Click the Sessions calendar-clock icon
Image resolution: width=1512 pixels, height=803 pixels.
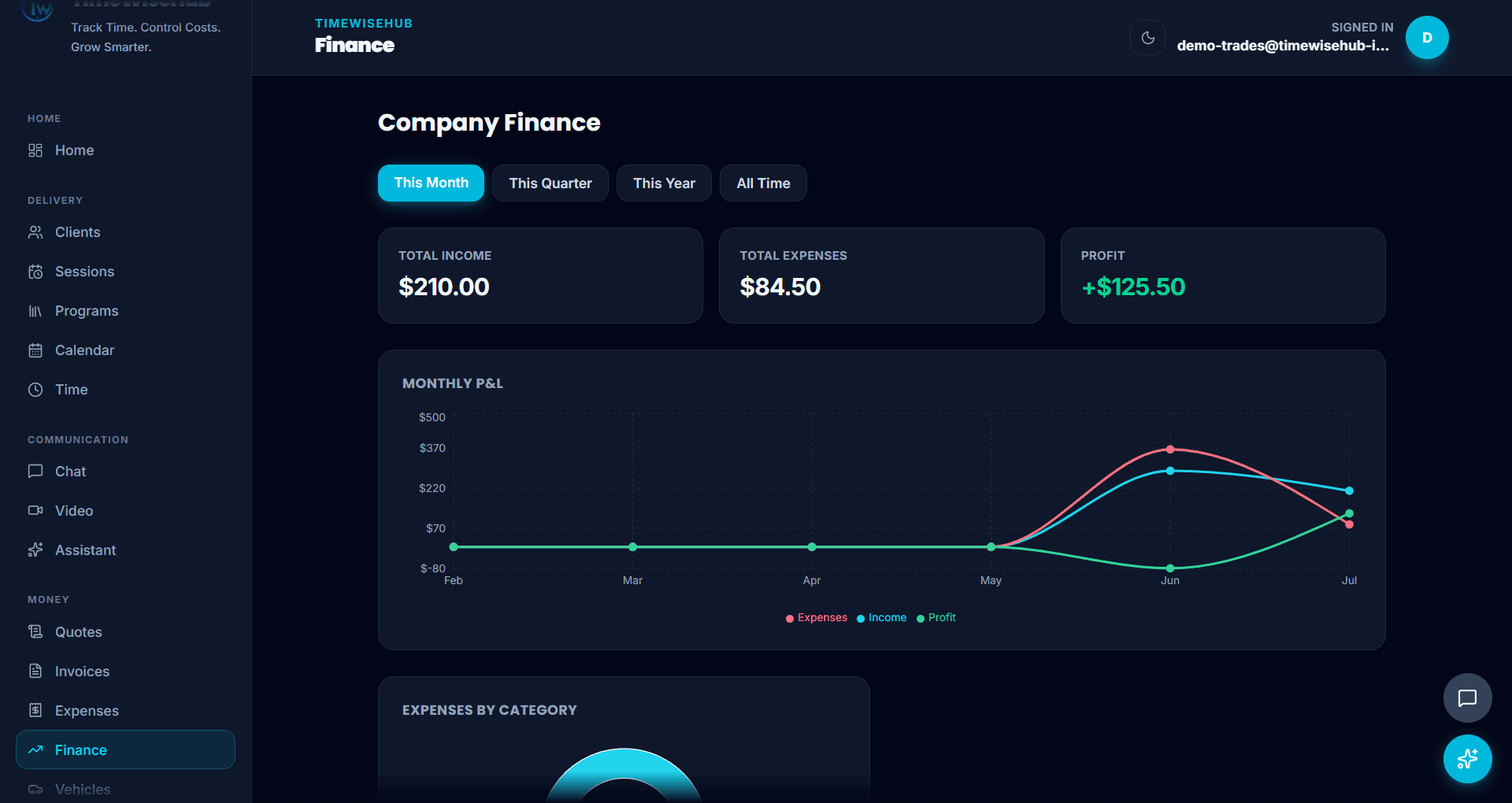35,272
